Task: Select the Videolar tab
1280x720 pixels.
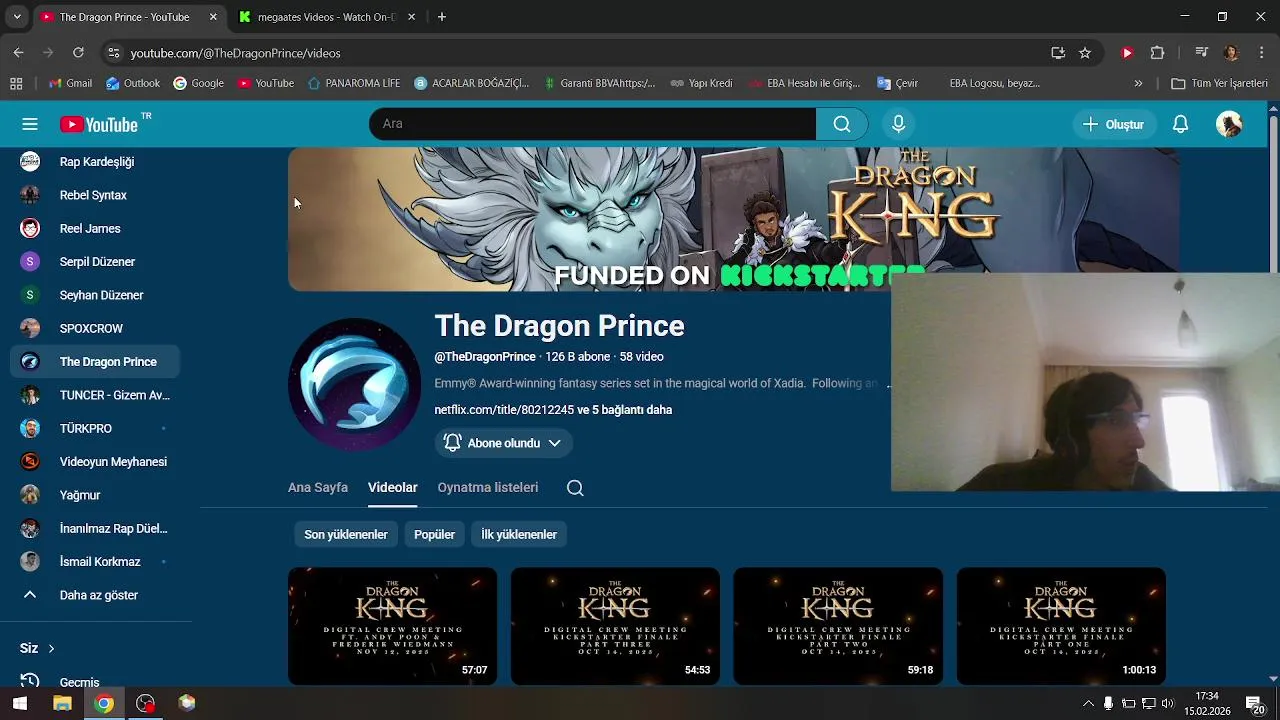Action: click(392, 488)
